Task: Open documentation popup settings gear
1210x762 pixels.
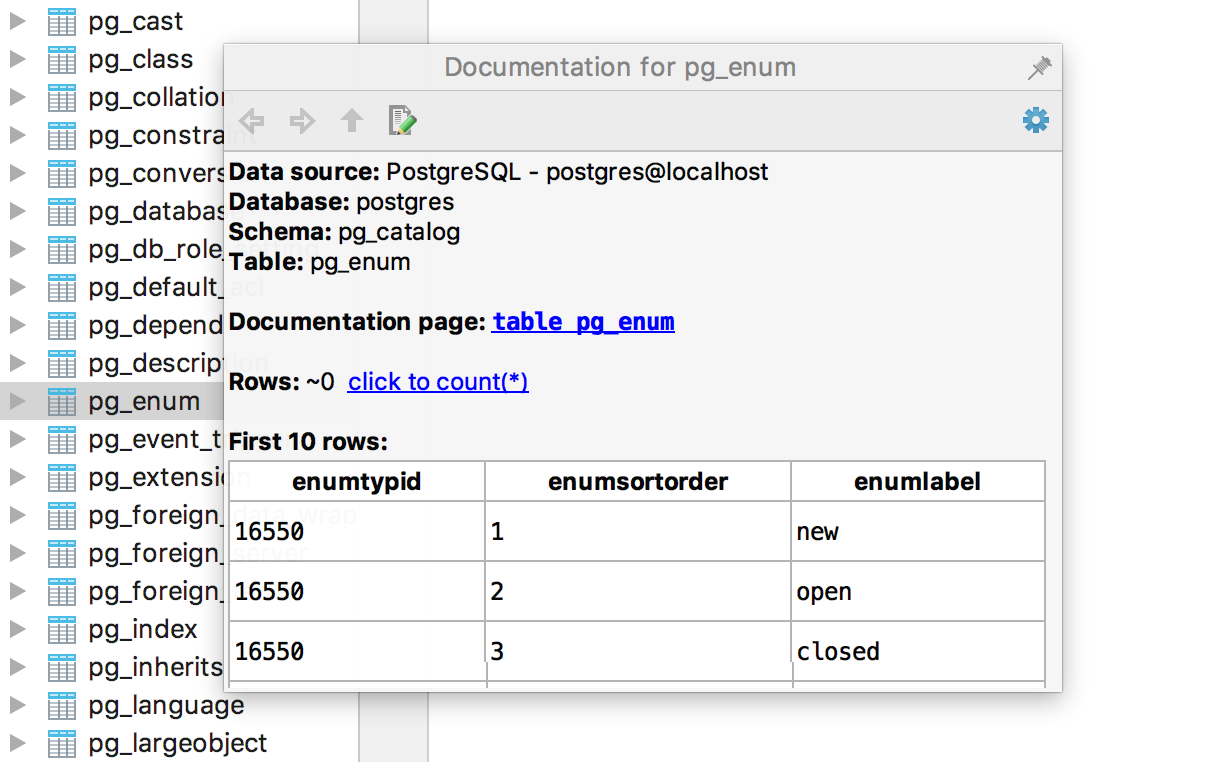Action: tap(1036, 121)
